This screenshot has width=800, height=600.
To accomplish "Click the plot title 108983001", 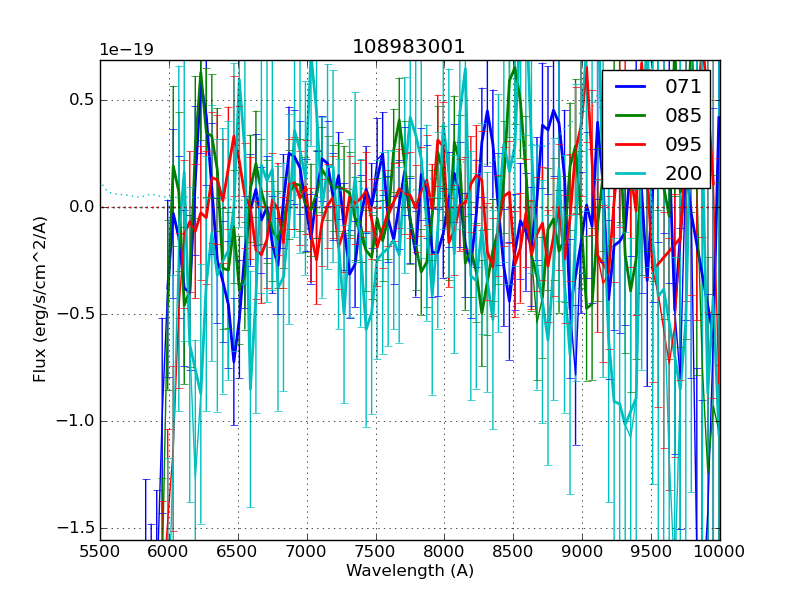I will 409,47.
